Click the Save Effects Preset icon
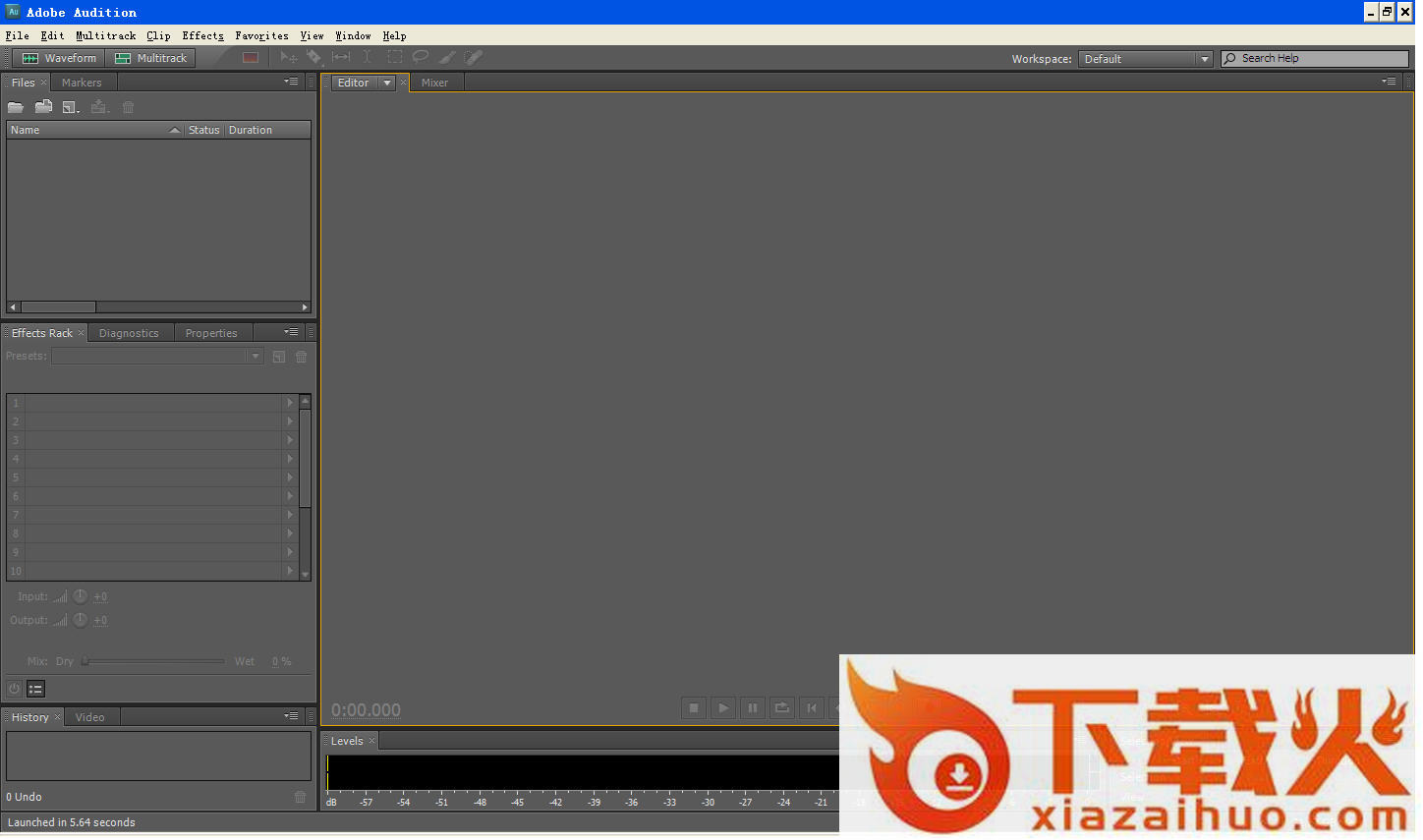This screenshot has height=840, width=1423. click(x=279, y=357)
